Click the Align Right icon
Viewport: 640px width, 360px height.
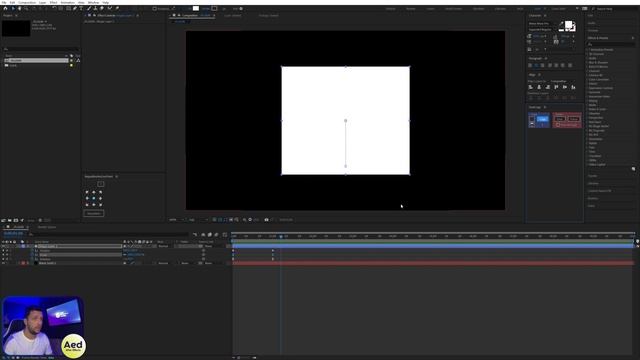pos(548,87)
